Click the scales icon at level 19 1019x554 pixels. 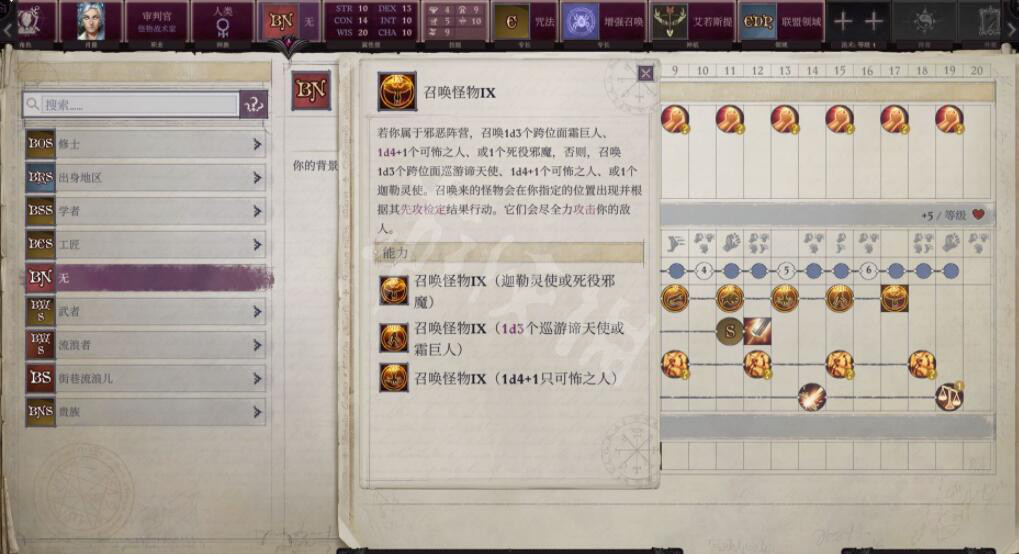tap(949, 396)
